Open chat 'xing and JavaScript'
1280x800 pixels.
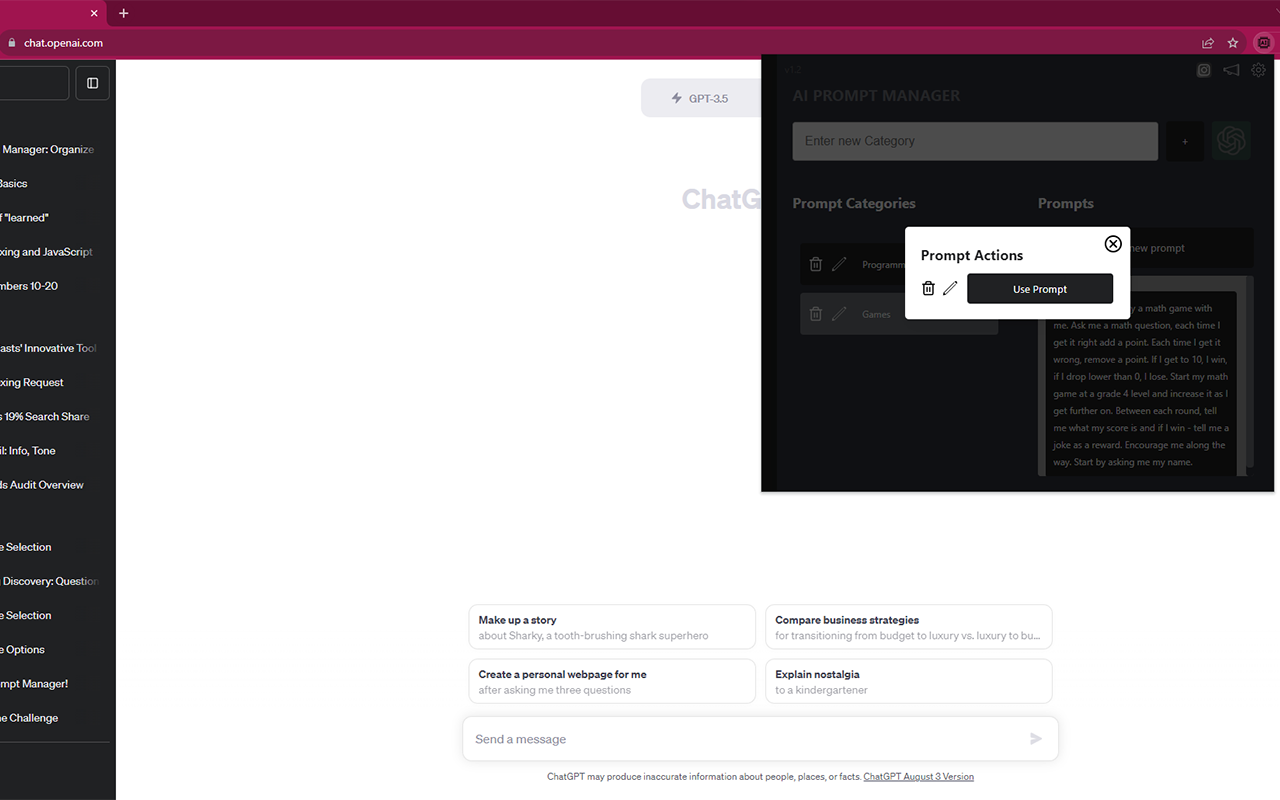[x=47, y=252]
